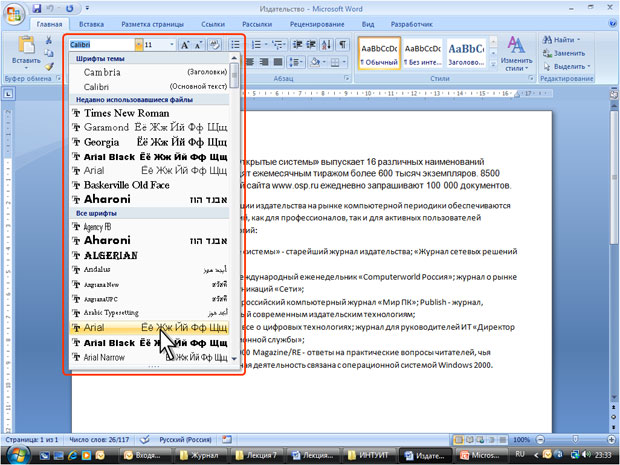
Task: Open the Ссылки ribbon tab
Action: (x=213, y=24)
